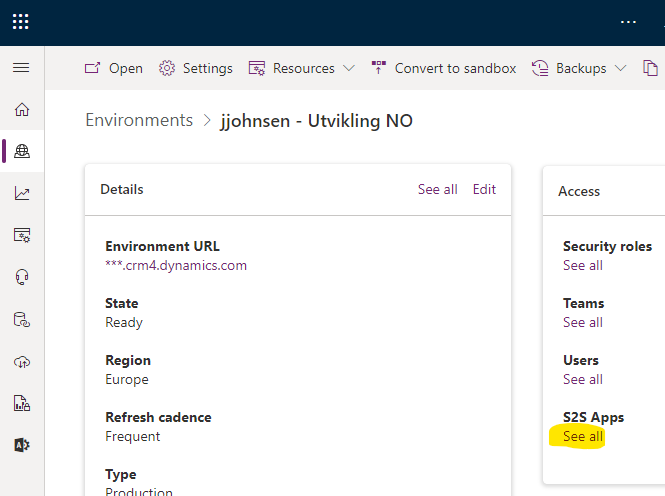Open Analytics chart icon in sidebar
The image size is (665, 496).
click(22, 193)
